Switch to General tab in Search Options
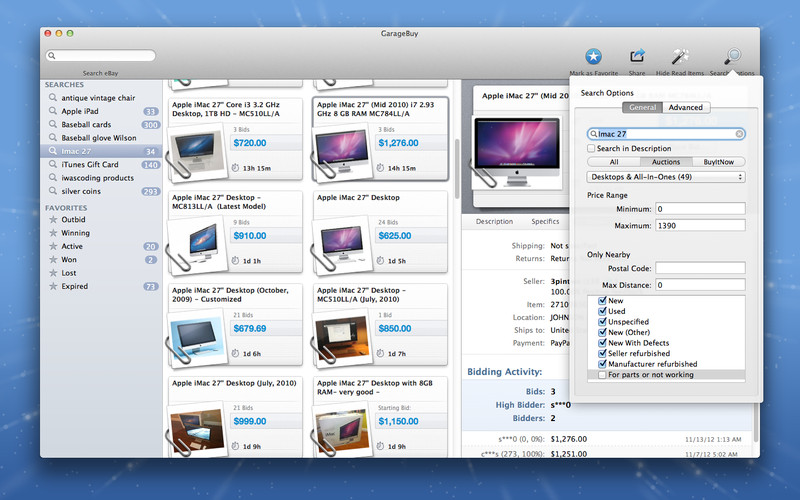The image size is (800, 500). pyautogui.click(x=642, y=107)
